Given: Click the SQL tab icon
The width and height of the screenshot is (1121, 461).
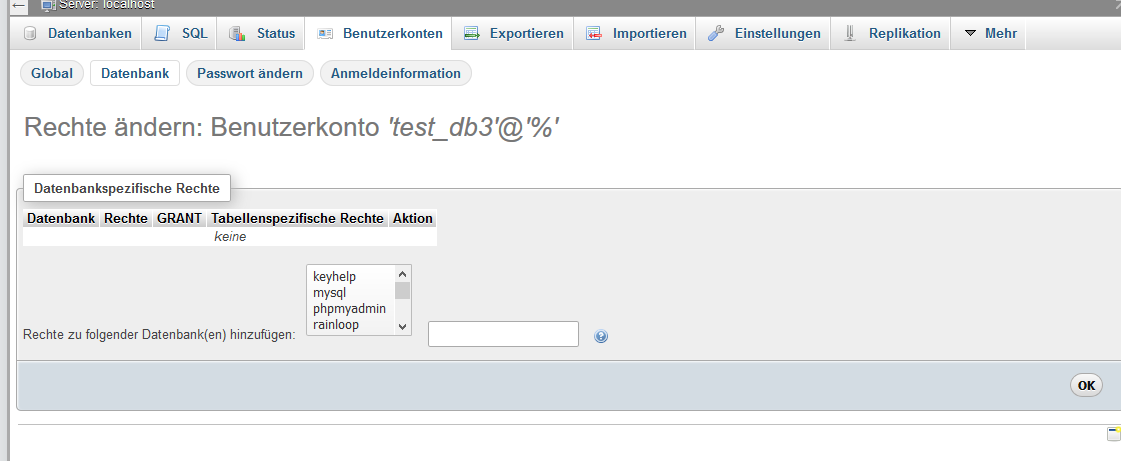Looking at the screenshot, I should (163, 34).
